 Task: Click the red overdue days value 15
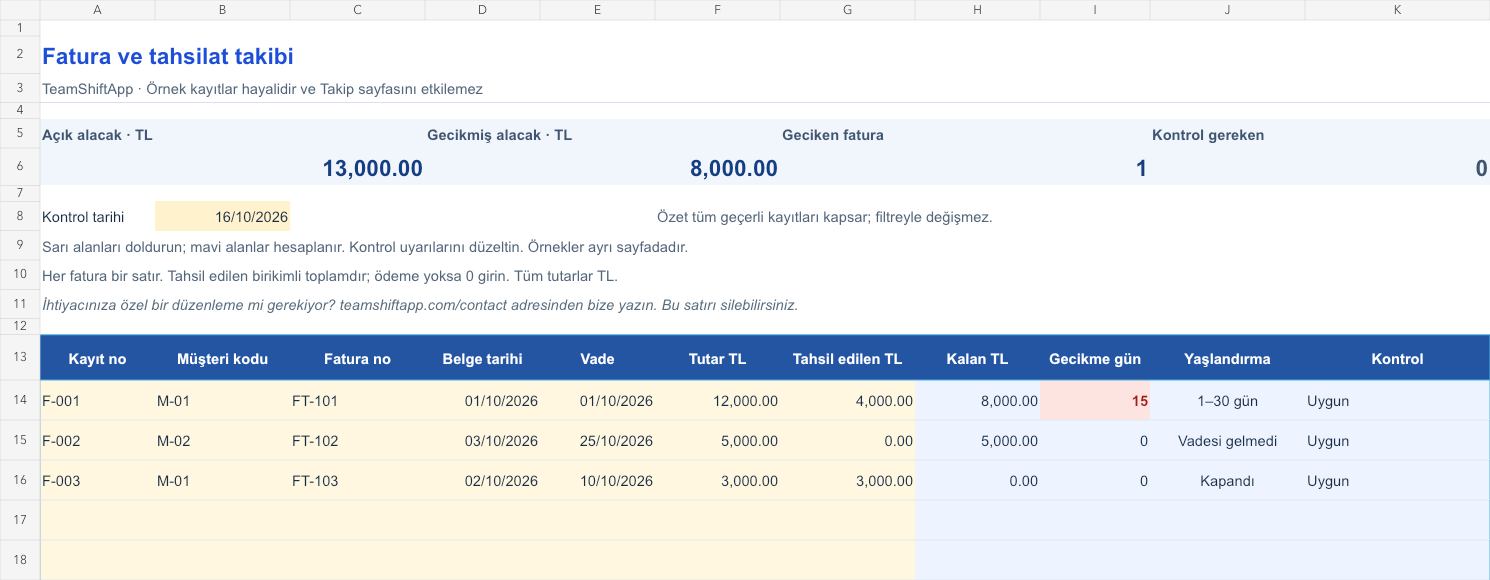[1095, 401]
